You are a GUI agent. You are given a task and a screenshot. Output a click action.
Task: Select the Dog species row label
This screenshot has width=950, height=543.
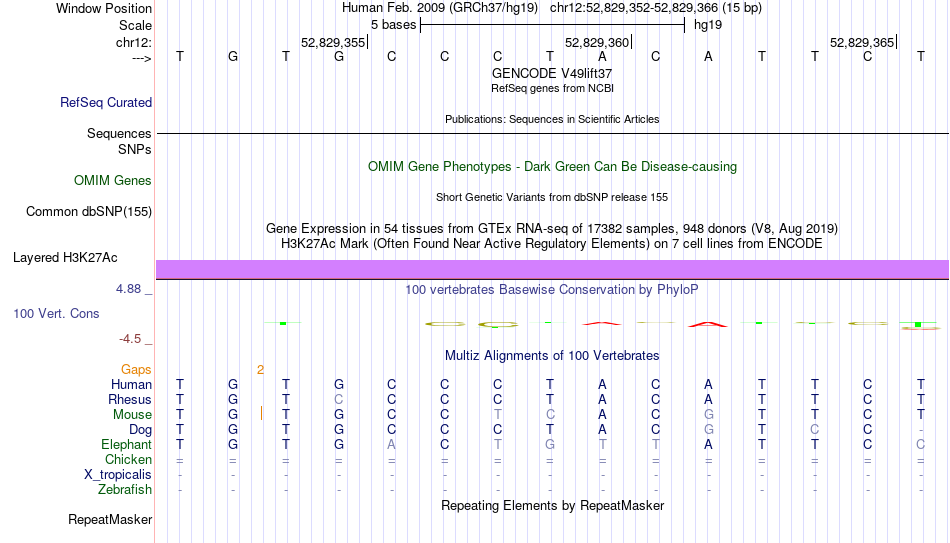click(x=141, y=430)
